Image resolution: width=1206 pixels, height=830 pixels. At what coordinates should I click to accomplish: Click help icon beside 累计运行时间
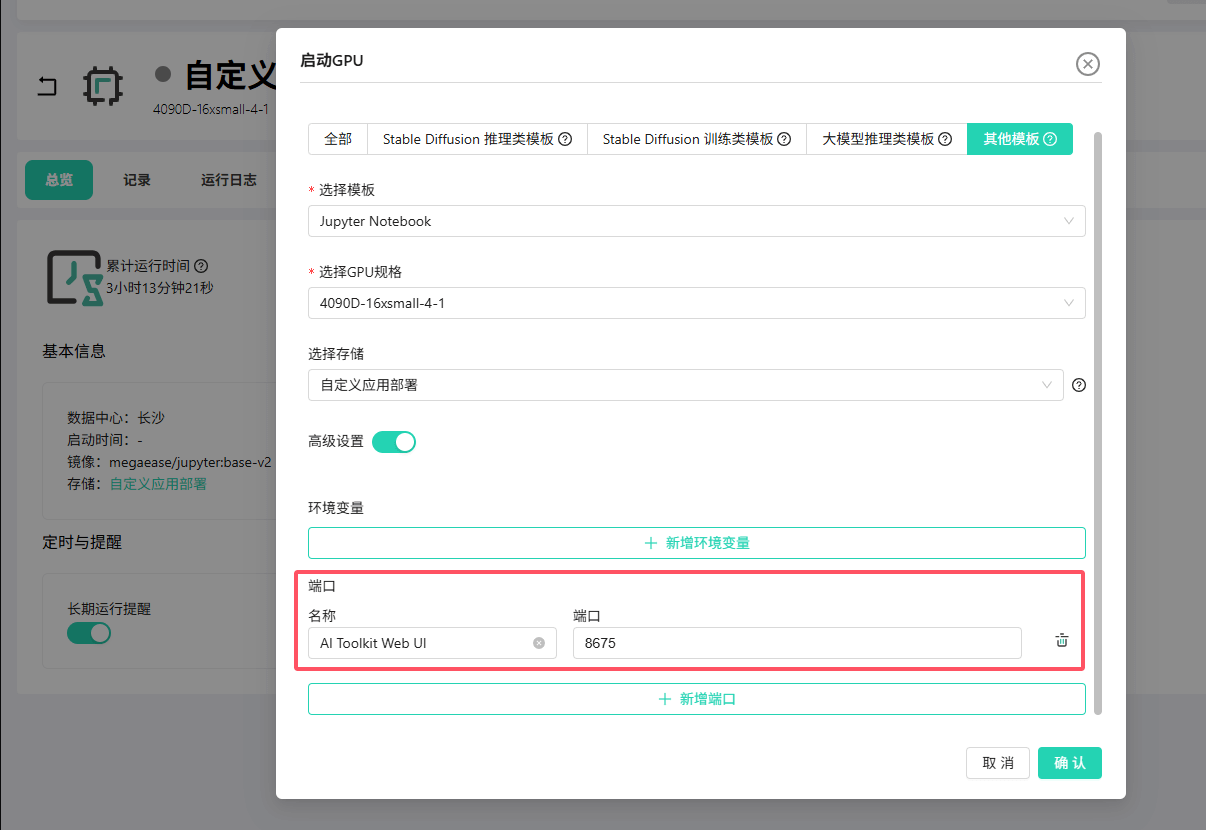coord(201,266)
